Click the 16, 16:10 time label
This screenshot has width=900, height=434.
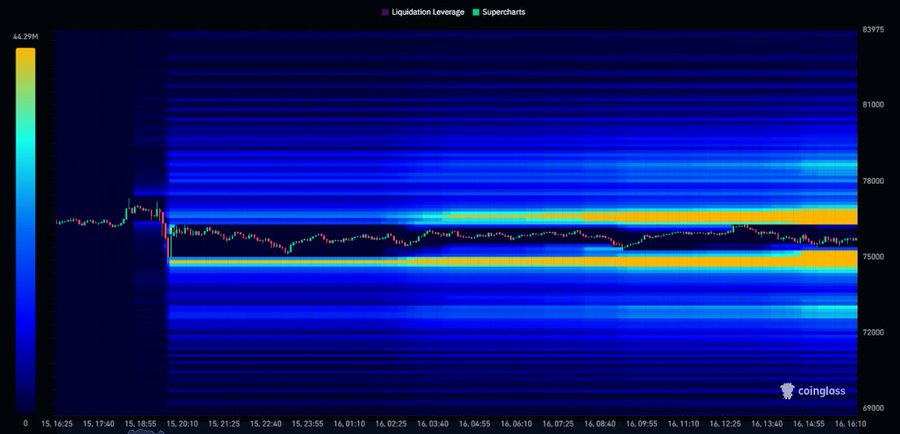coord(851,424)
